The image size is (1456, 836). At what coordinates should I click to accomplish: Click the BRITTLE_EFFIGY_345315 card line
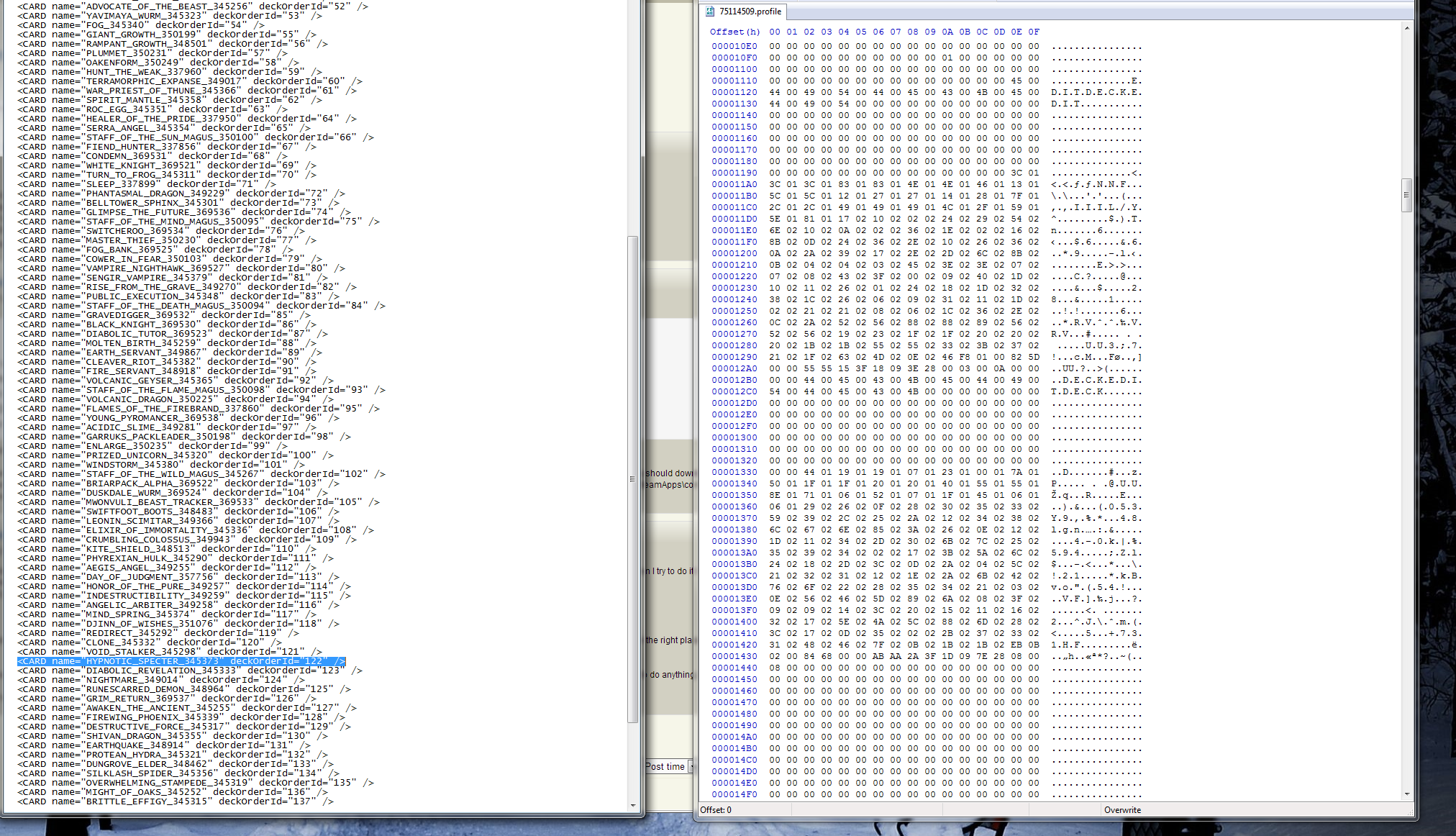(x=176, y=801)
